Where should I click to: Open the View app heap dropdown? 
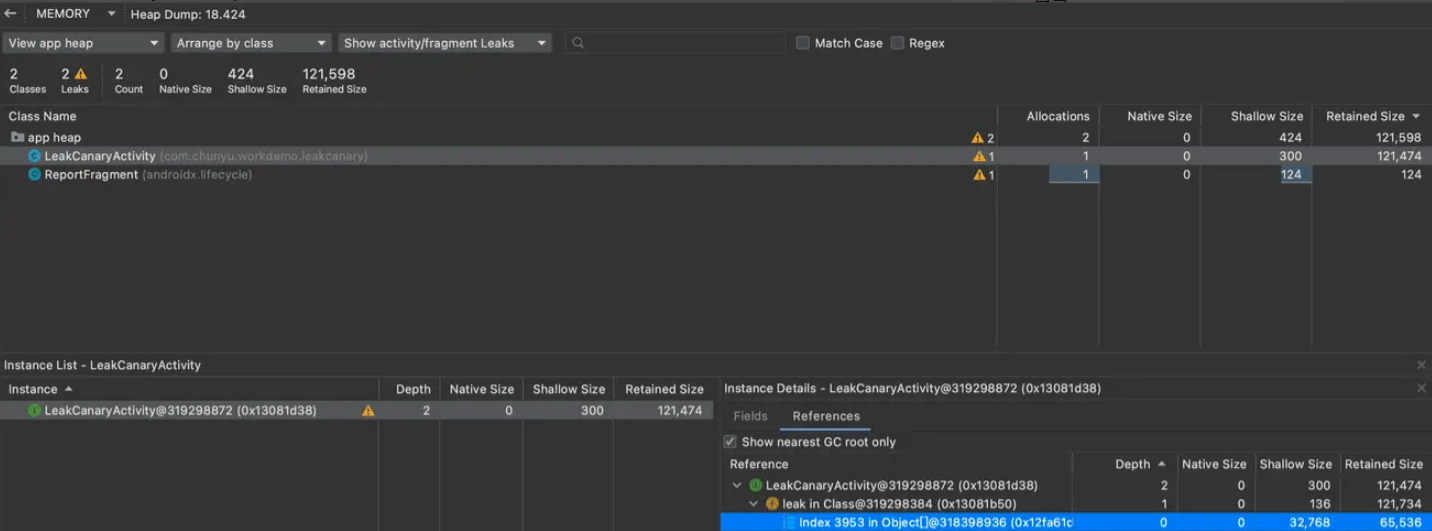click(84, 43)
